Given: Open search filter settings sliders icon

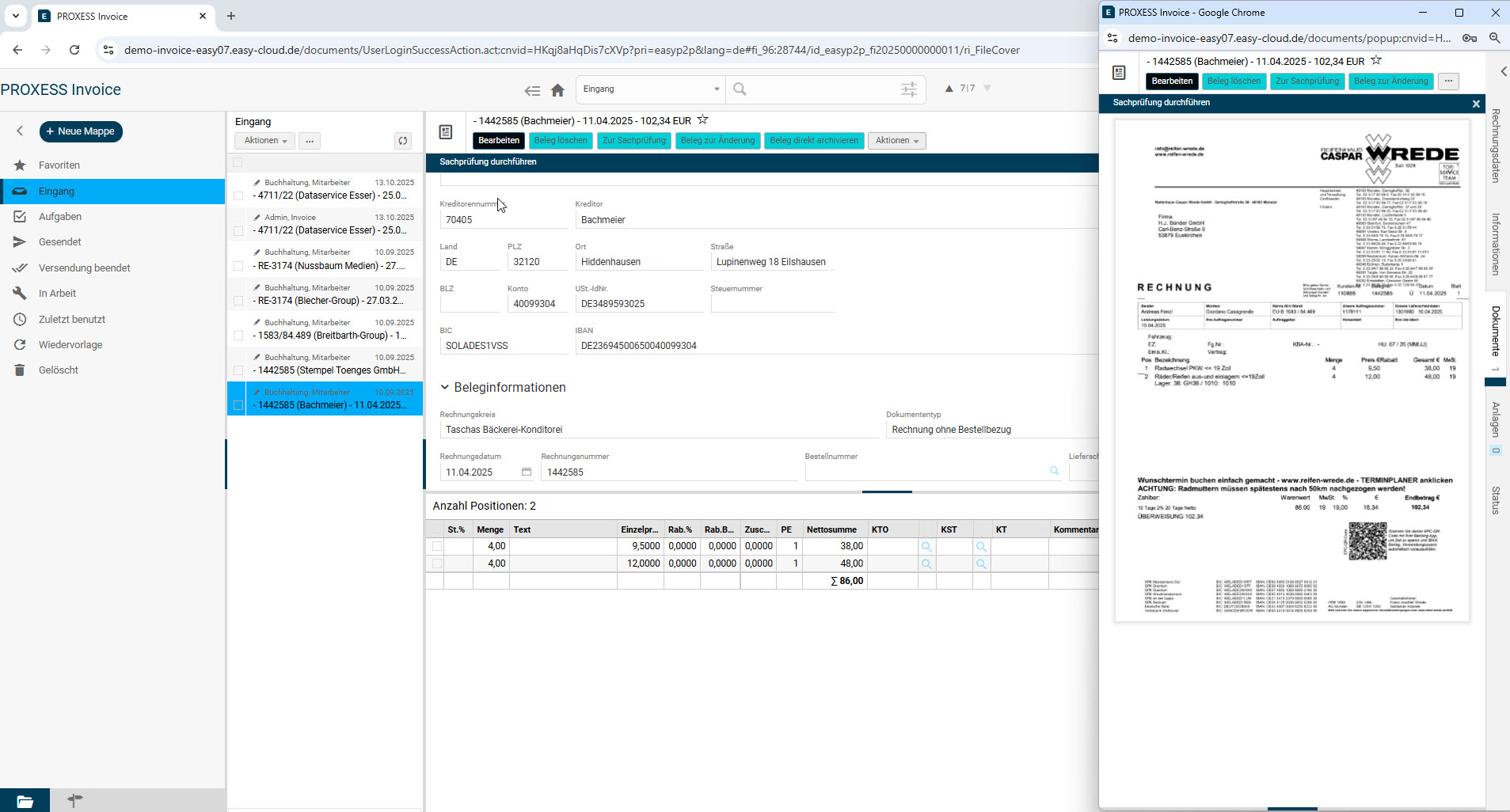Looking at the screenshot, I should (x=909, y=89).
